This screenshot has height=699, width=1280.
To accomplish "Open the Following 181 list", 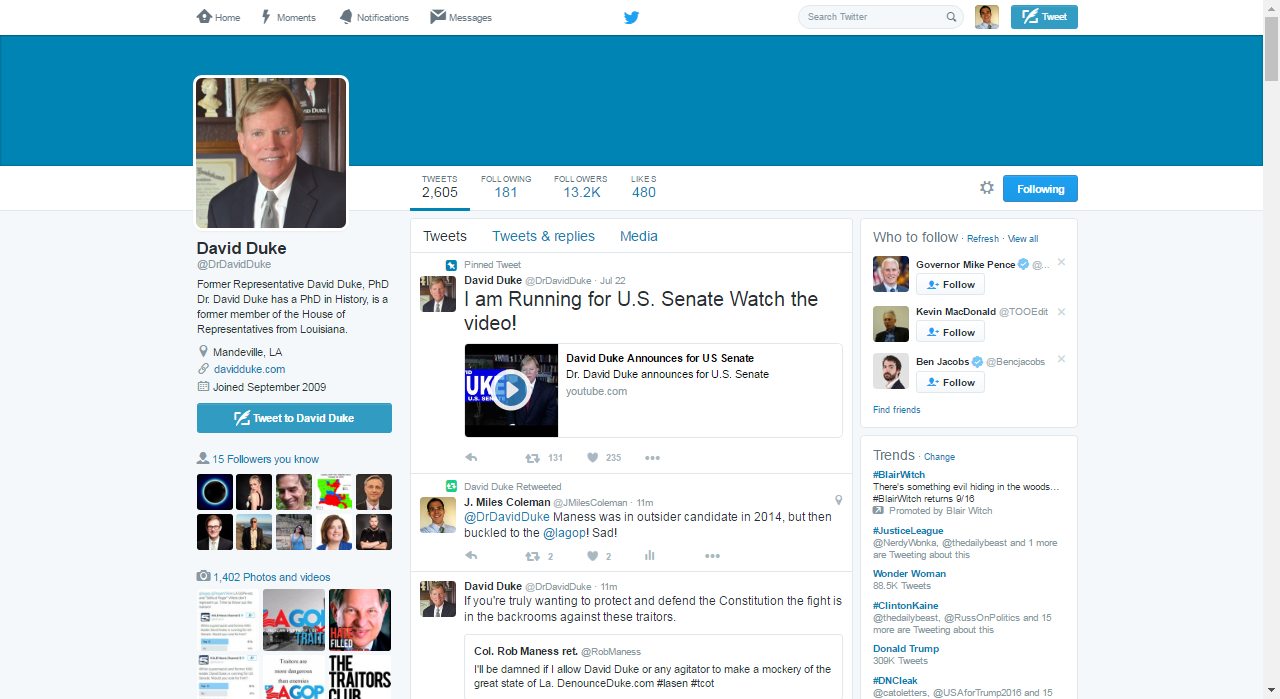I will click(506, 186).
